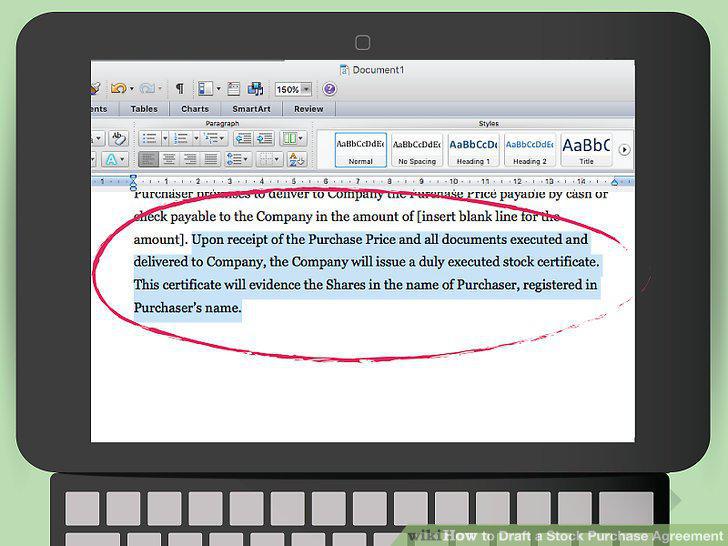Viewport: 728px width, 546px height.
Task: Open the Undo history dropdown arrow
Action: 132,88
